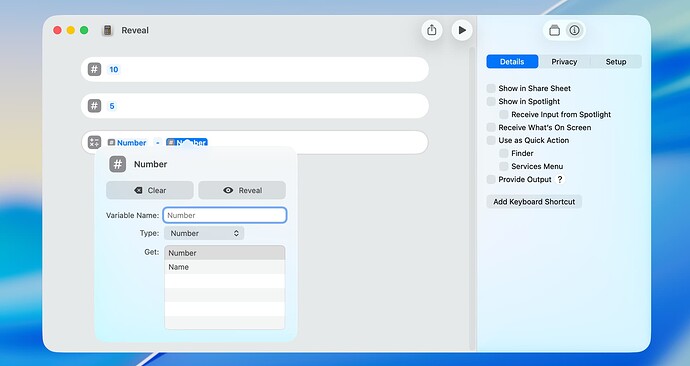The image size is (690, 366).
Task: Open the Type dropdown
Action: [204, 233]
